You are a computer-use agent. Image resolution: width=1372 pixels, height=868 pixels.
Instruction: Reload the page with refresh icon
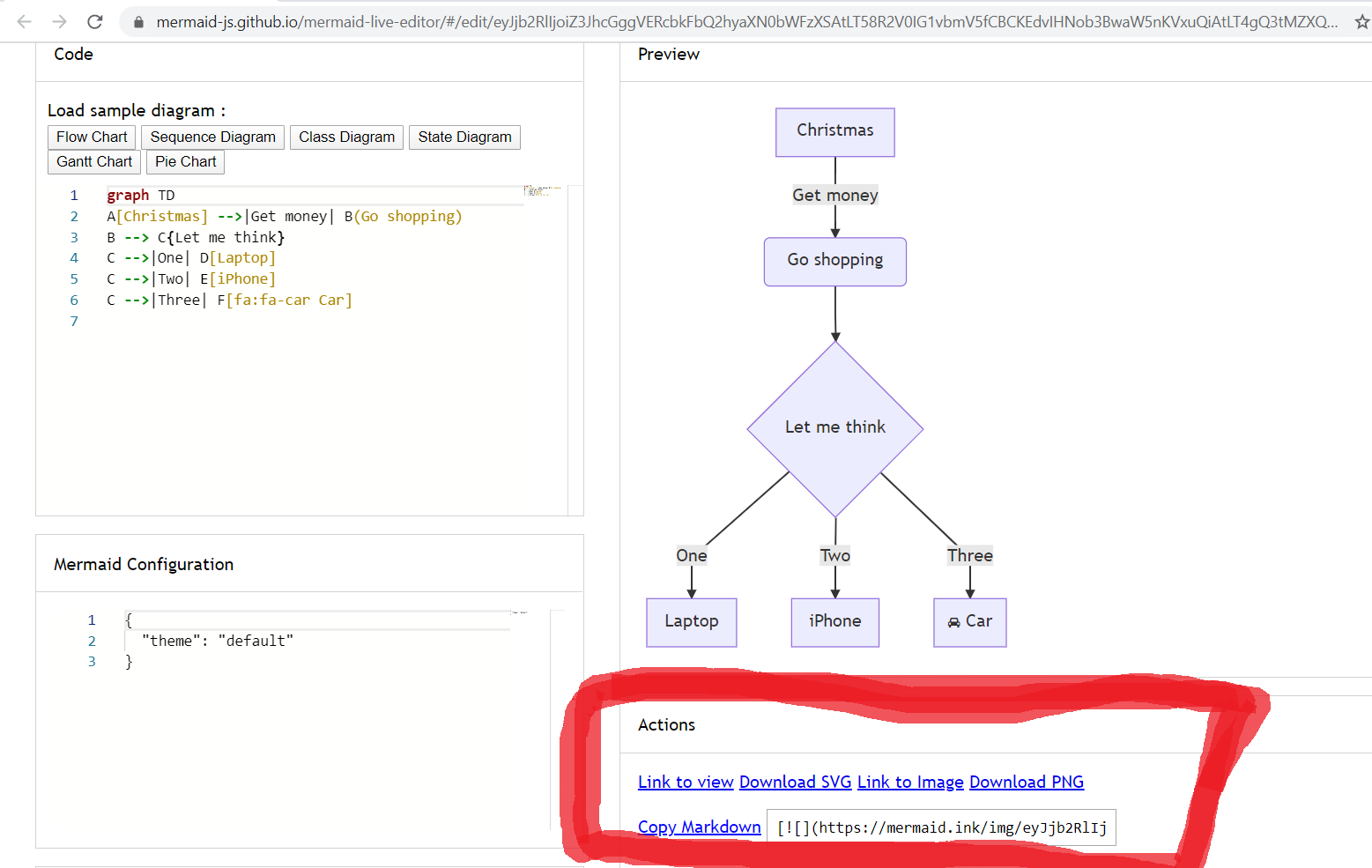click(x=95, y=22)
